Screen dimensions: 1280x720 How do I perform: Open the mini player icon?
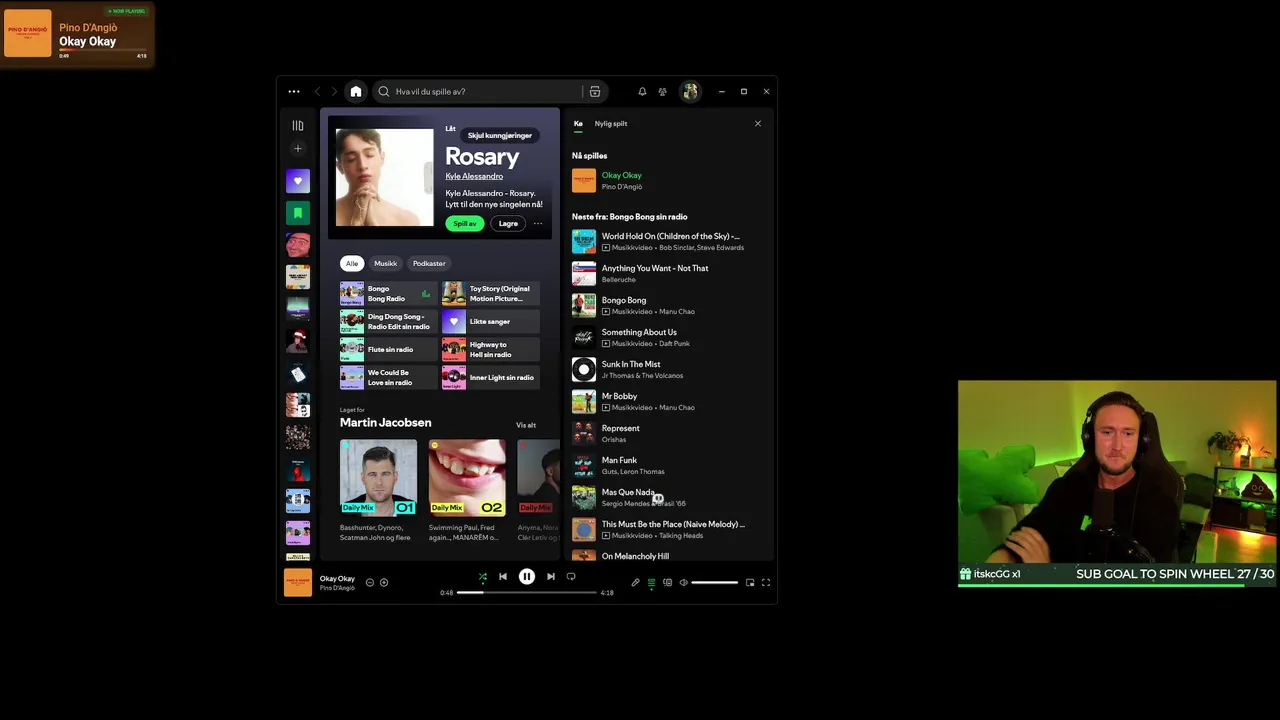(x=750, y=582)
